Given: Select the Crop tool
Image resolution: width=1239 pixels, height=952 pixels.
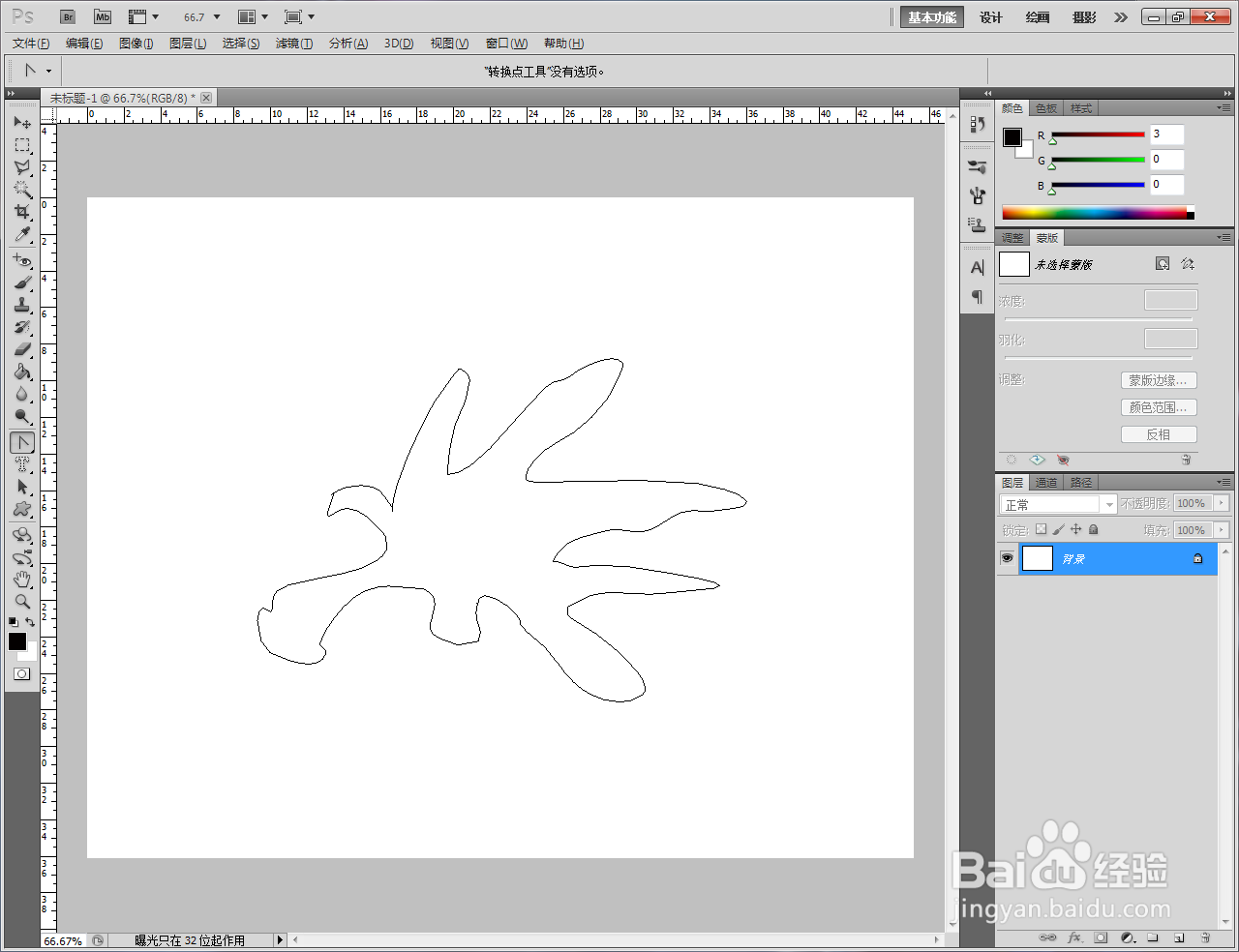Looking at the screenshot, I should coord(22,212).
